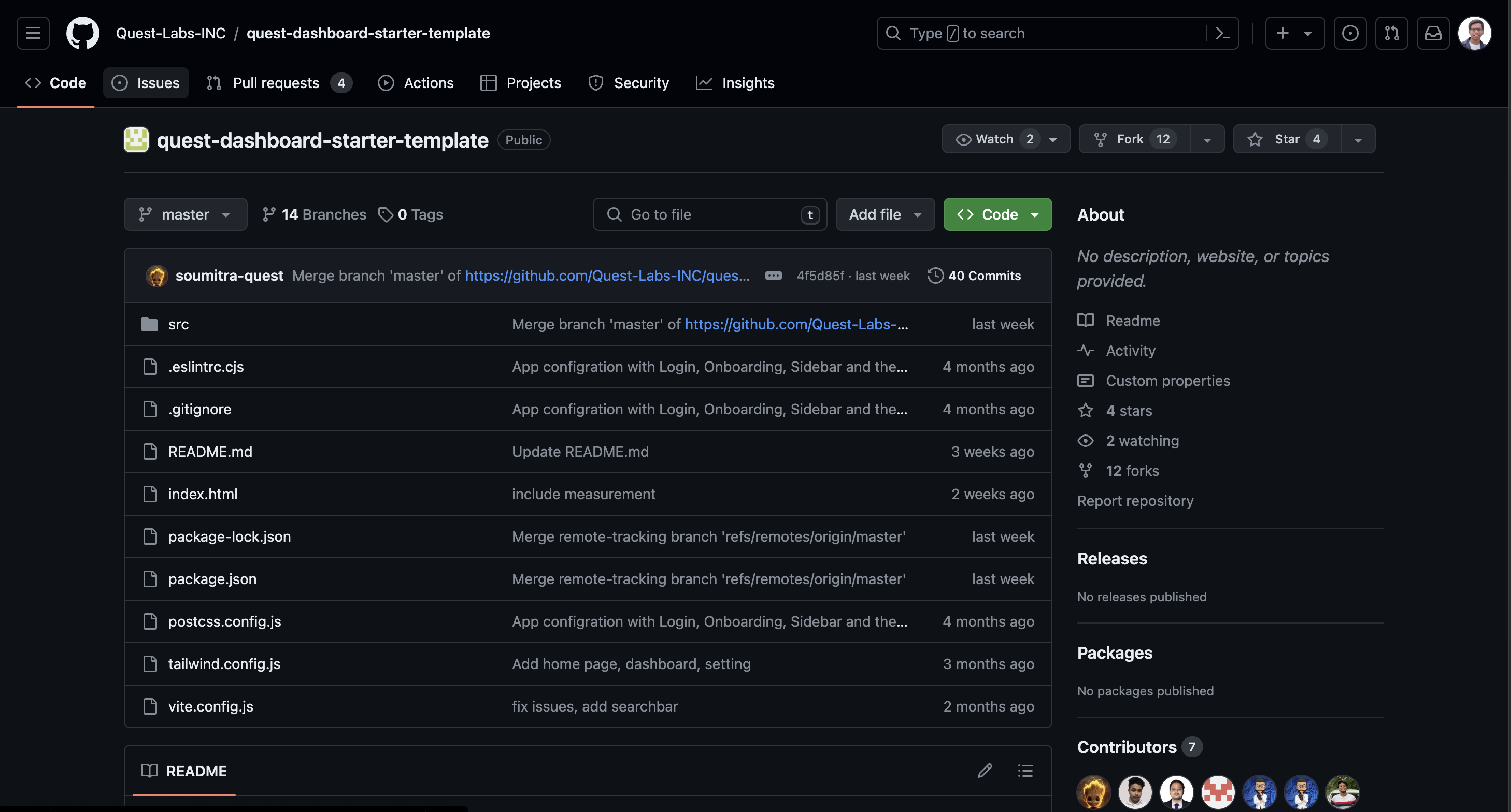Open the README outline list icon
Viewport: 1511px width, 812px height.
point(1025,771)
